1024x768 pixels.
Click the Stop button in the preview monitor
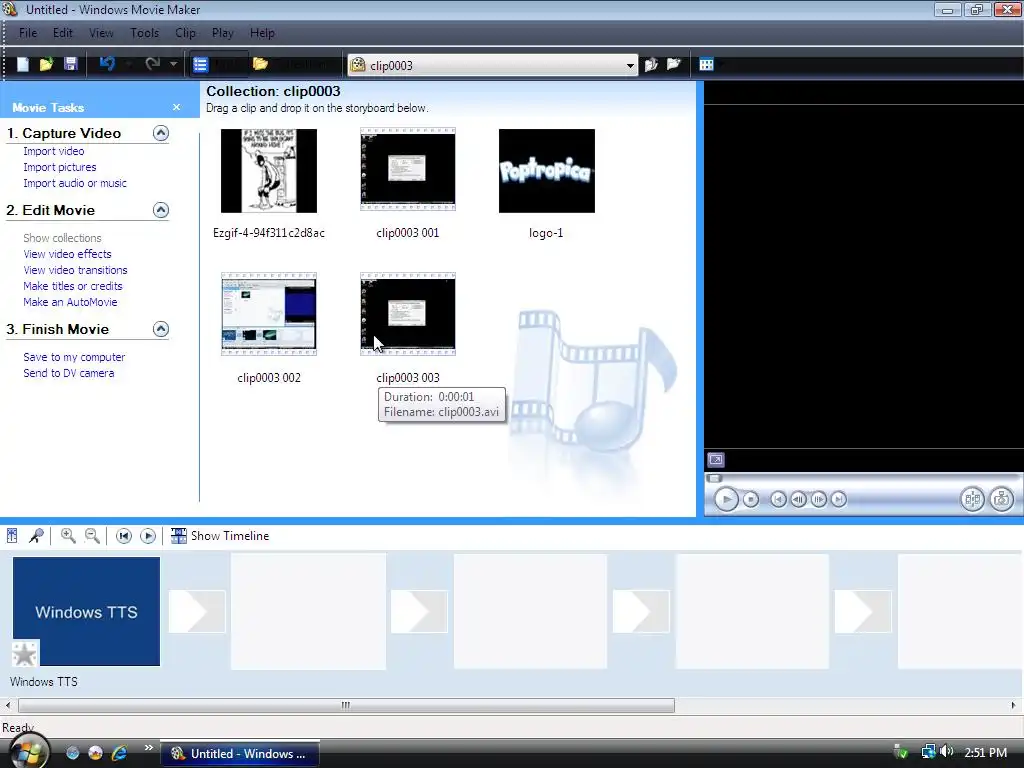tap(751, 500)
